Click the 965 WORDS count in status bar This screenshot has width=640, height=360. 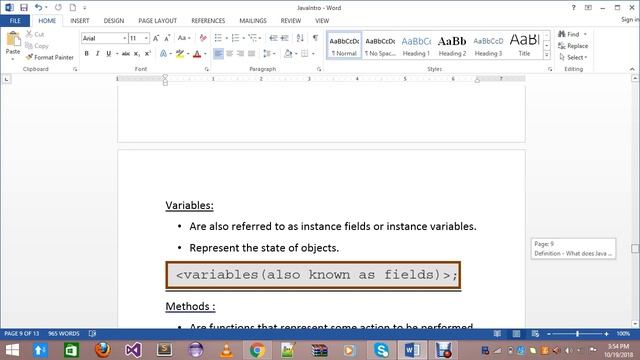point(64,333)
